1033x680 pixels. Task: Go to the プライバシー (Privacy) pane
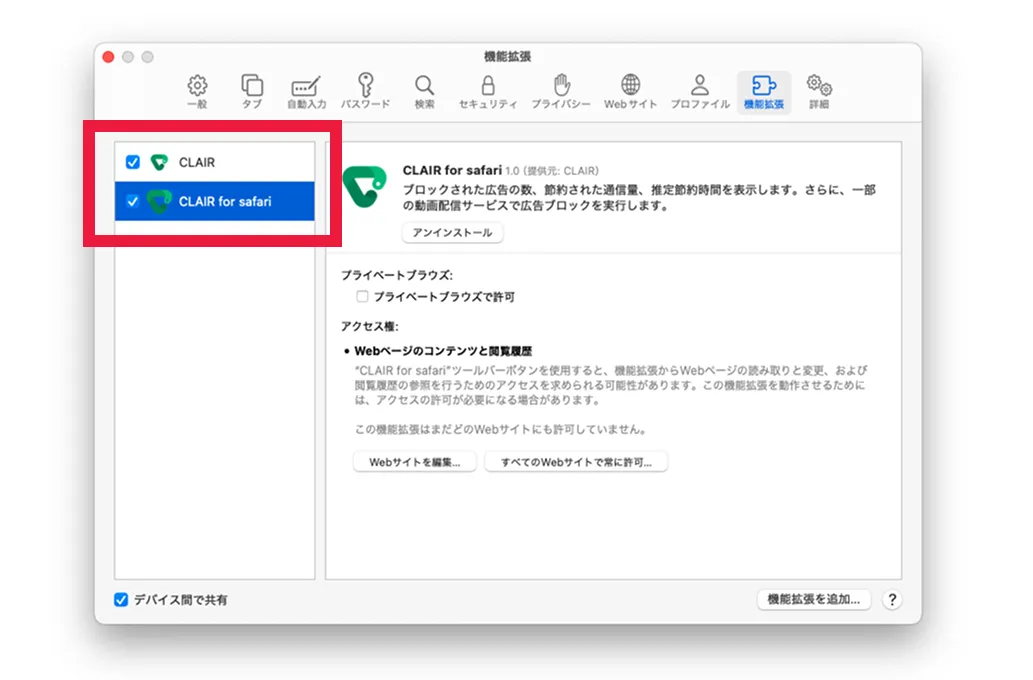tap(561, 92)
